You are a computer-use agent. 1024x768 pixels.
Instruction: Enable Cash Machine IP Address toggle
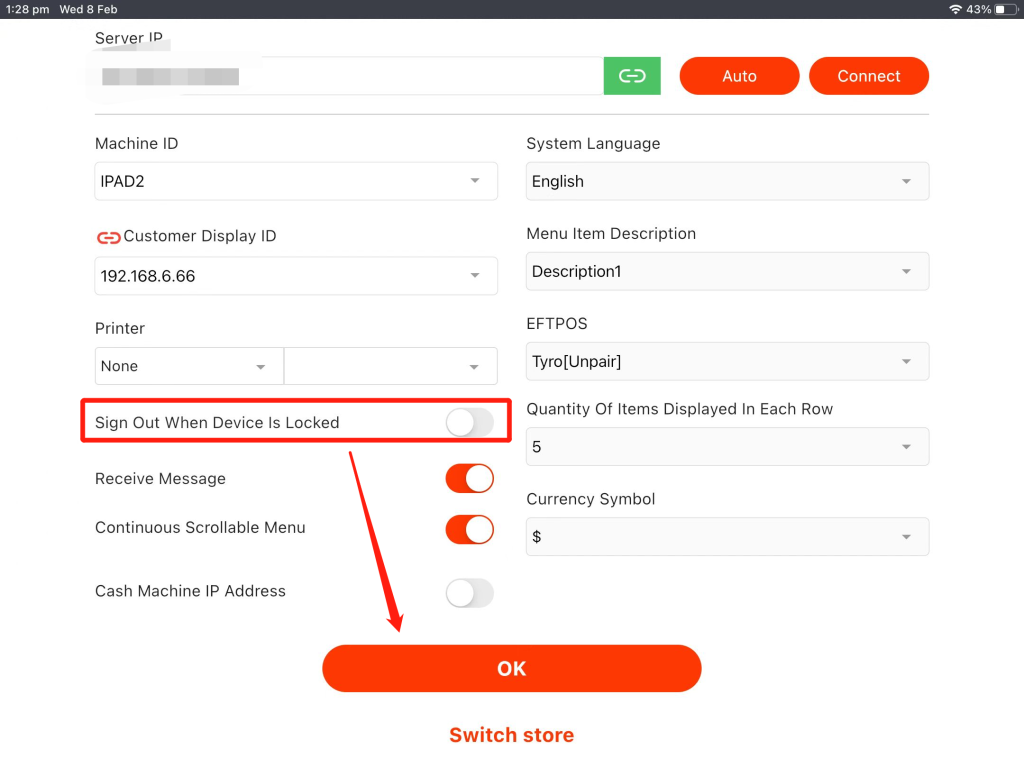pyautogui.click(x=469, y=593)
